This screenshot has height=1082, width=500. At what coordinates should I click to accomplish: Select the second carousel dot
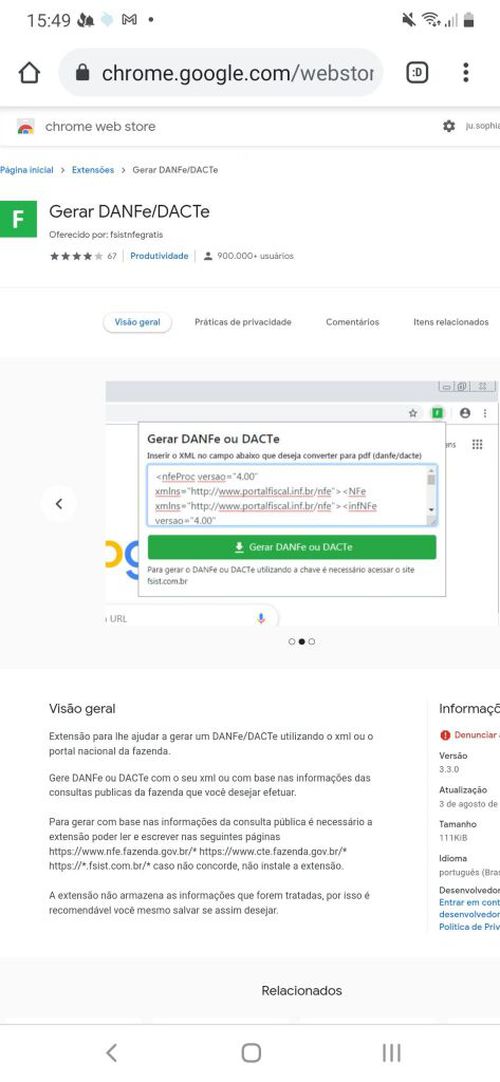coord(301,642)
